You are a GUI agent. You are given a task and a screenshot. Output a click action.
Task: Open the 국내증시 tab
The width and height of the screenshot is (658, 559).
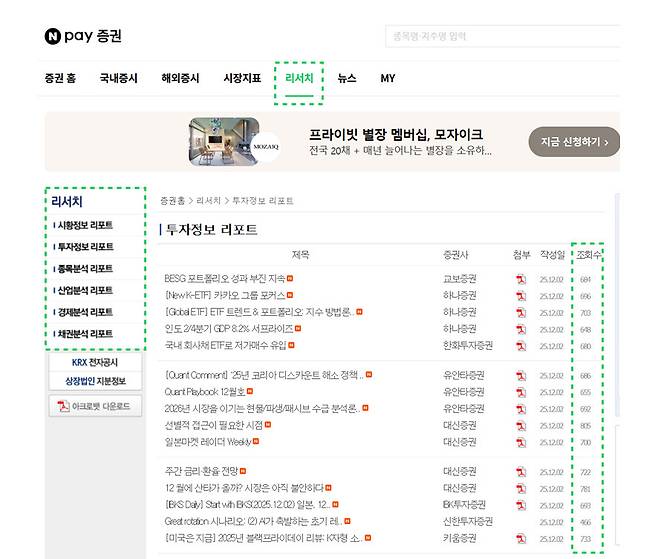coord(119,78)
